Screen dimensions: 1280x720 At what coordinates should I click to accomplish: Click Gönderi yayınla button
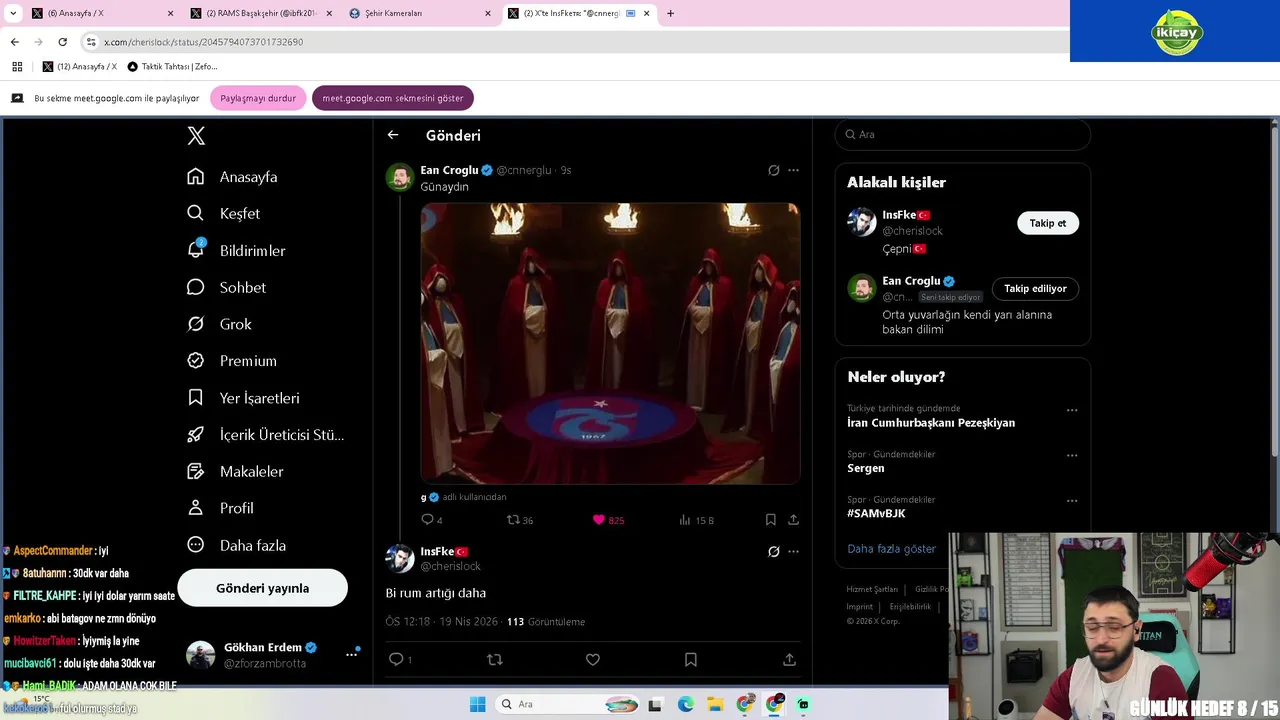tap(262, 588)
